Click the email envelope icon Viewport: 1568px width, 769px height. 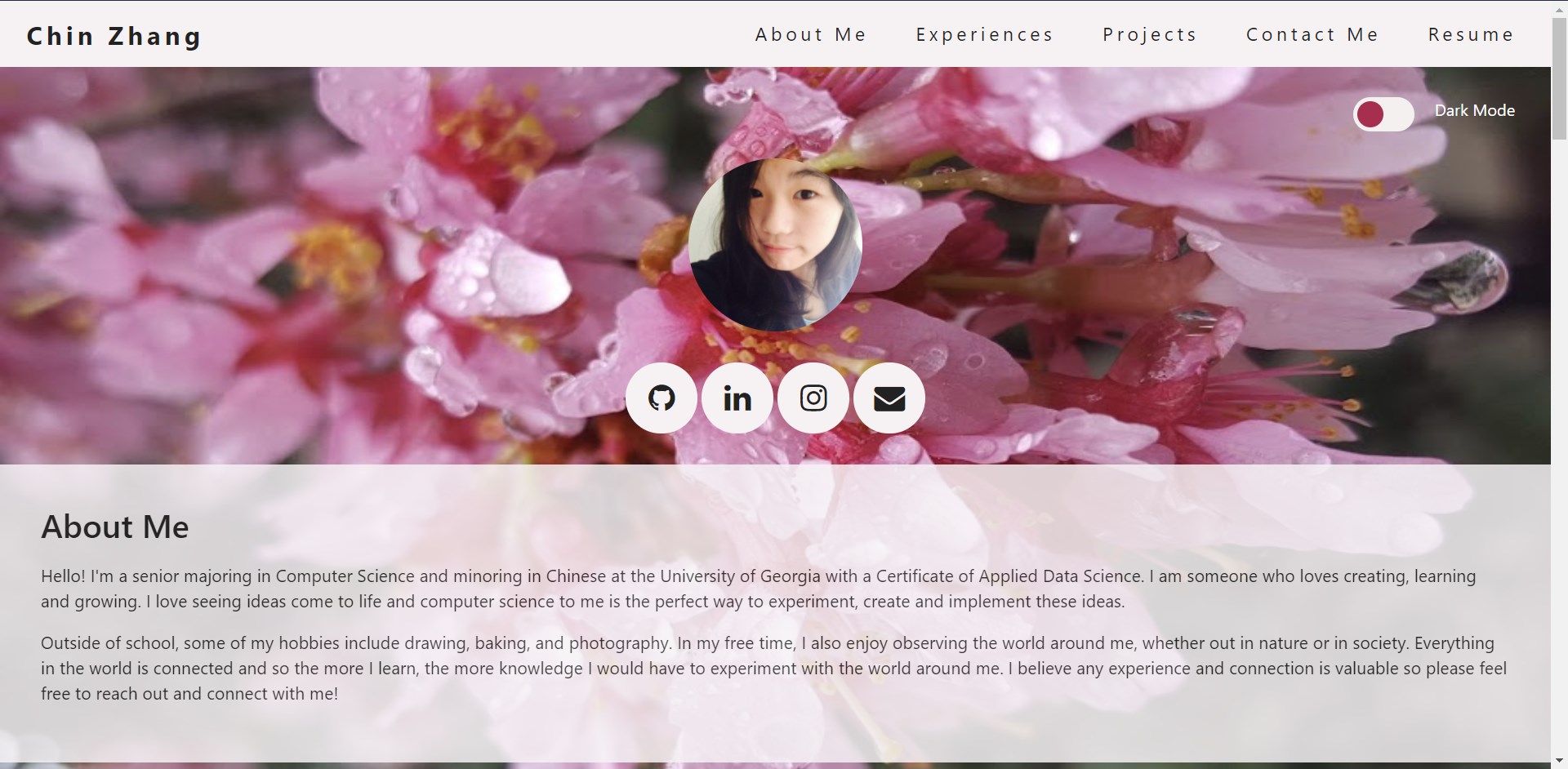point(889,398)
